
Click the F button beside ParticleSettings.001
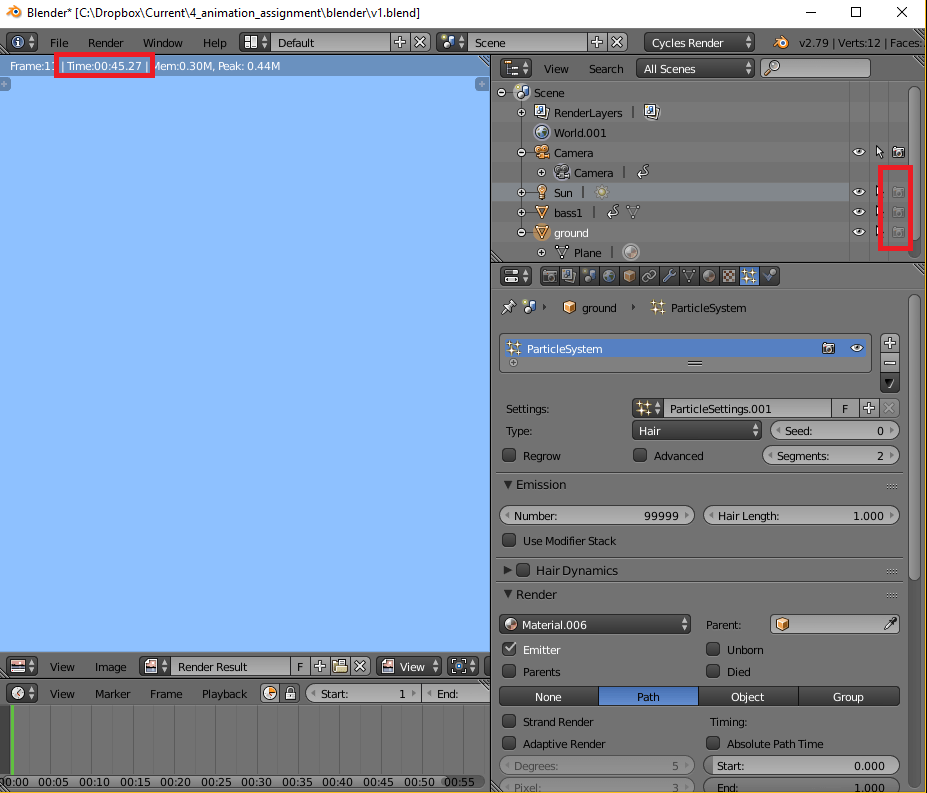[845, 408]
